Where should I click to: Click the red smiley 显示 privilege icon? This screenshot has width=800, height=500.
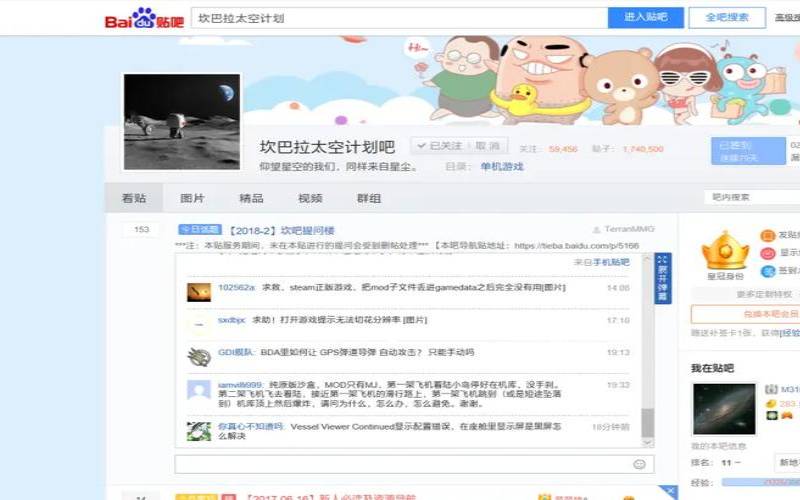[x=768, y=253]
